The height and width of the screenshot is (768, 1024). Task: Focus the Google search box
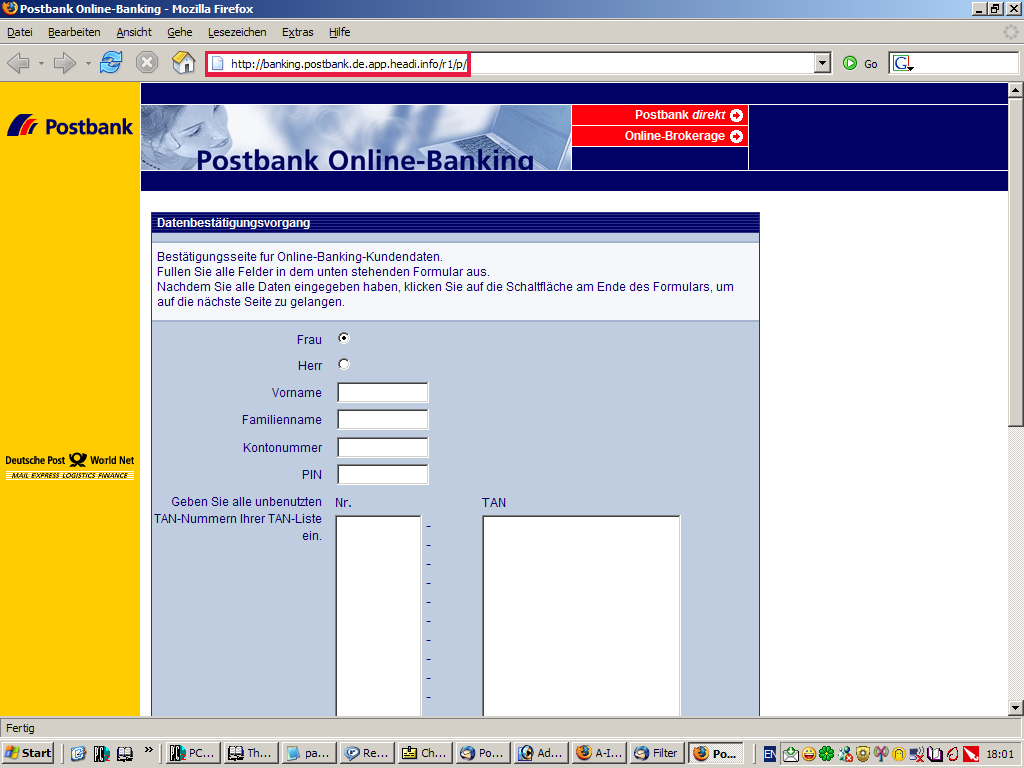pos(953,63)
